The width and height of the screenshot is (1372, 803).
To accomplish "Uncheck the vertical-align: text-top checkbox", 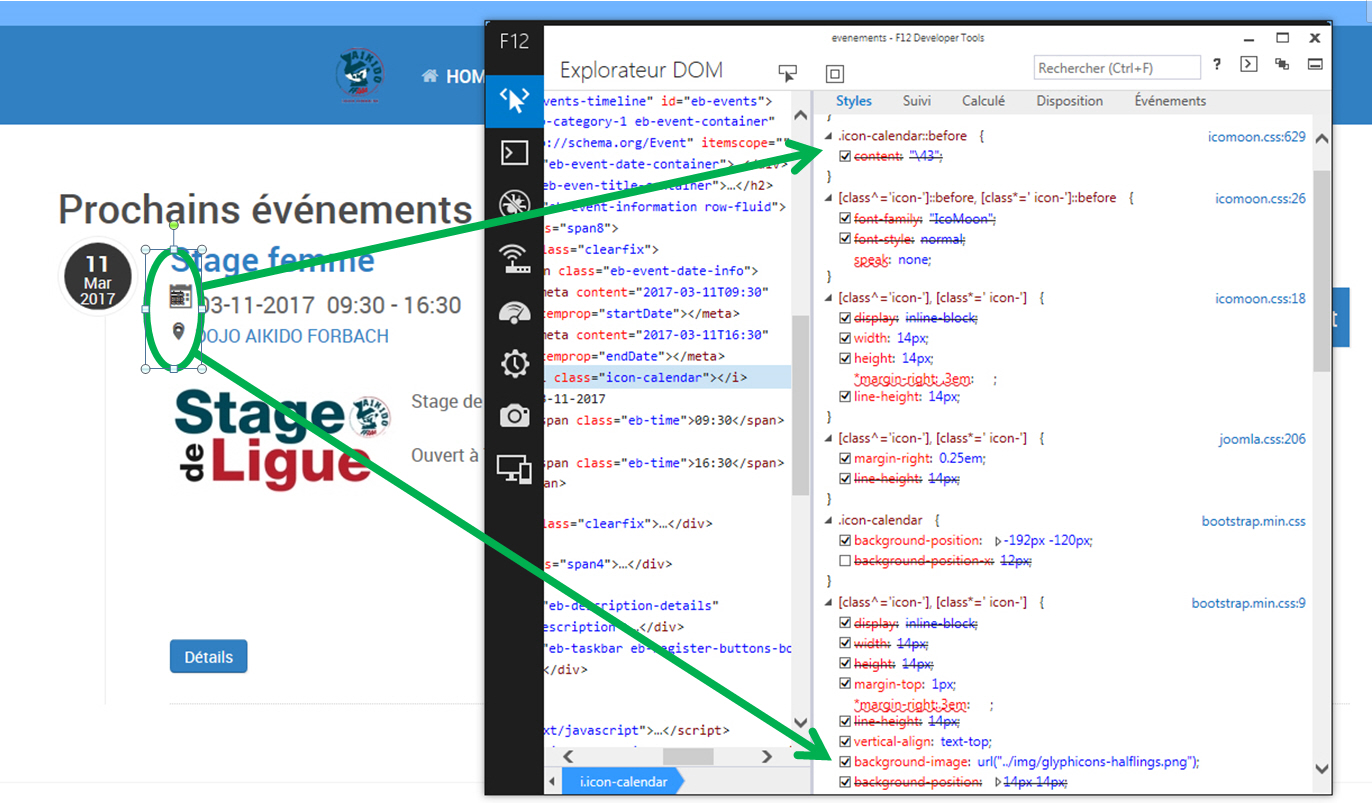I will tap(845, 742).
